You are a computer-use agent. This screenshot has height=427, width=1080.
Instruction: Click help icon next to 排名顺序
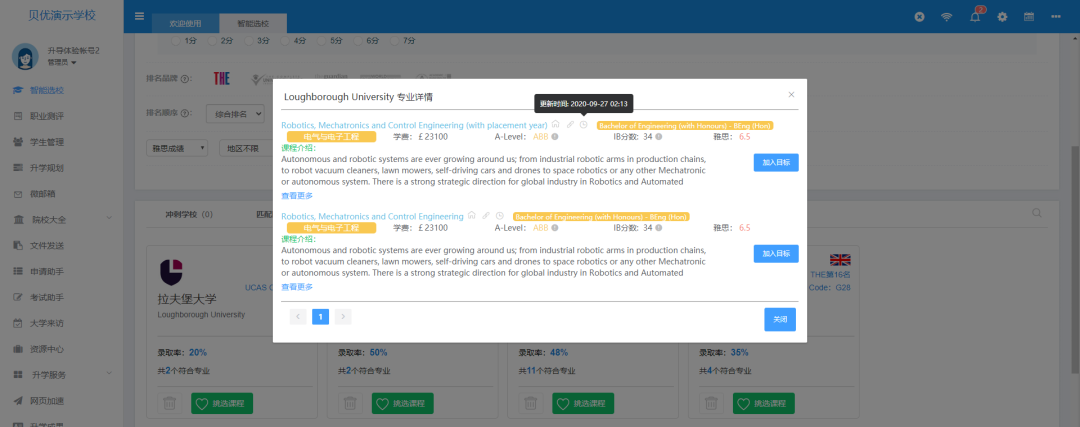186,113
